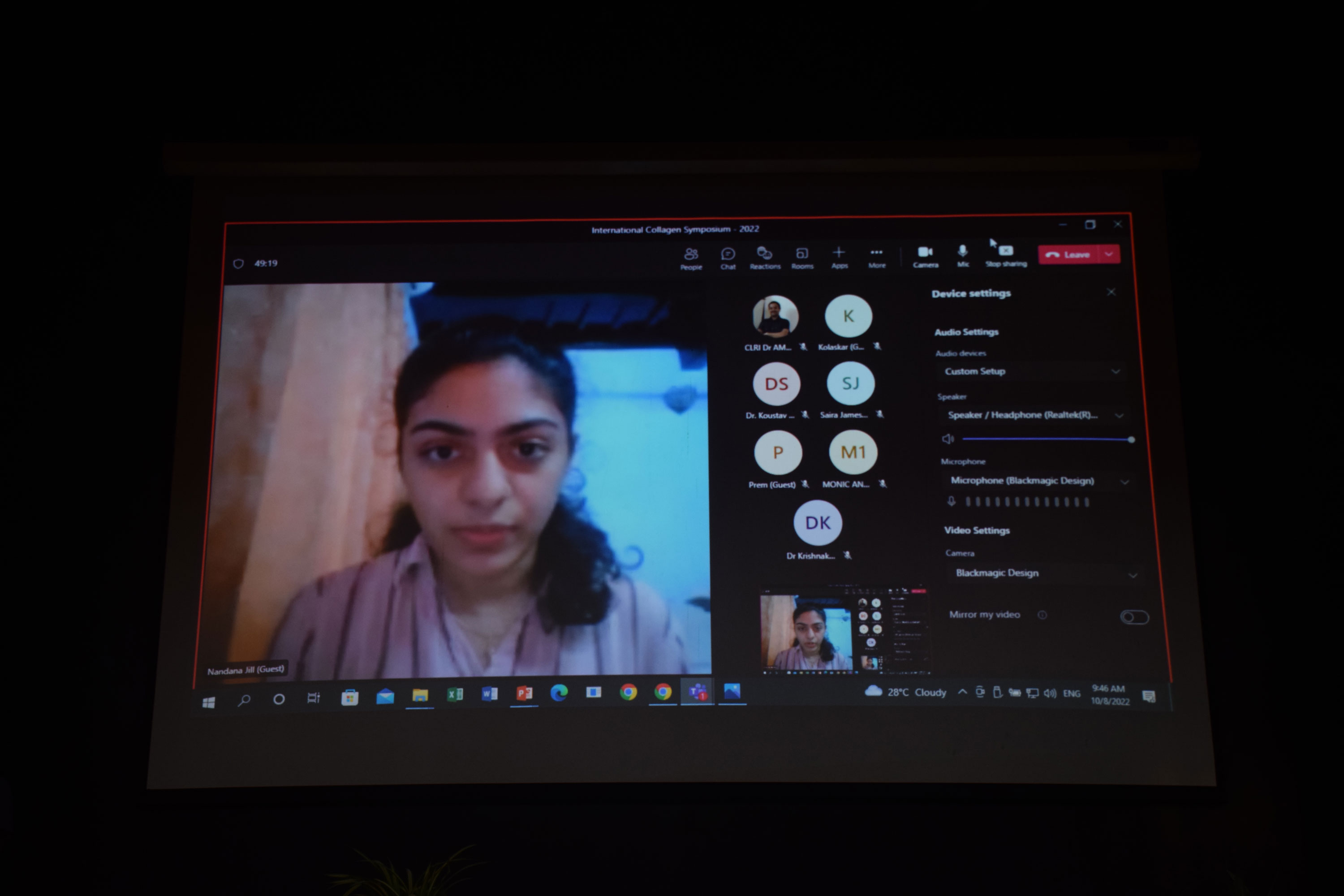The height and width of the screenshot is (896, 1344).
Task: Toggle Mirror my video switch
Action: tap(1134, 617)
